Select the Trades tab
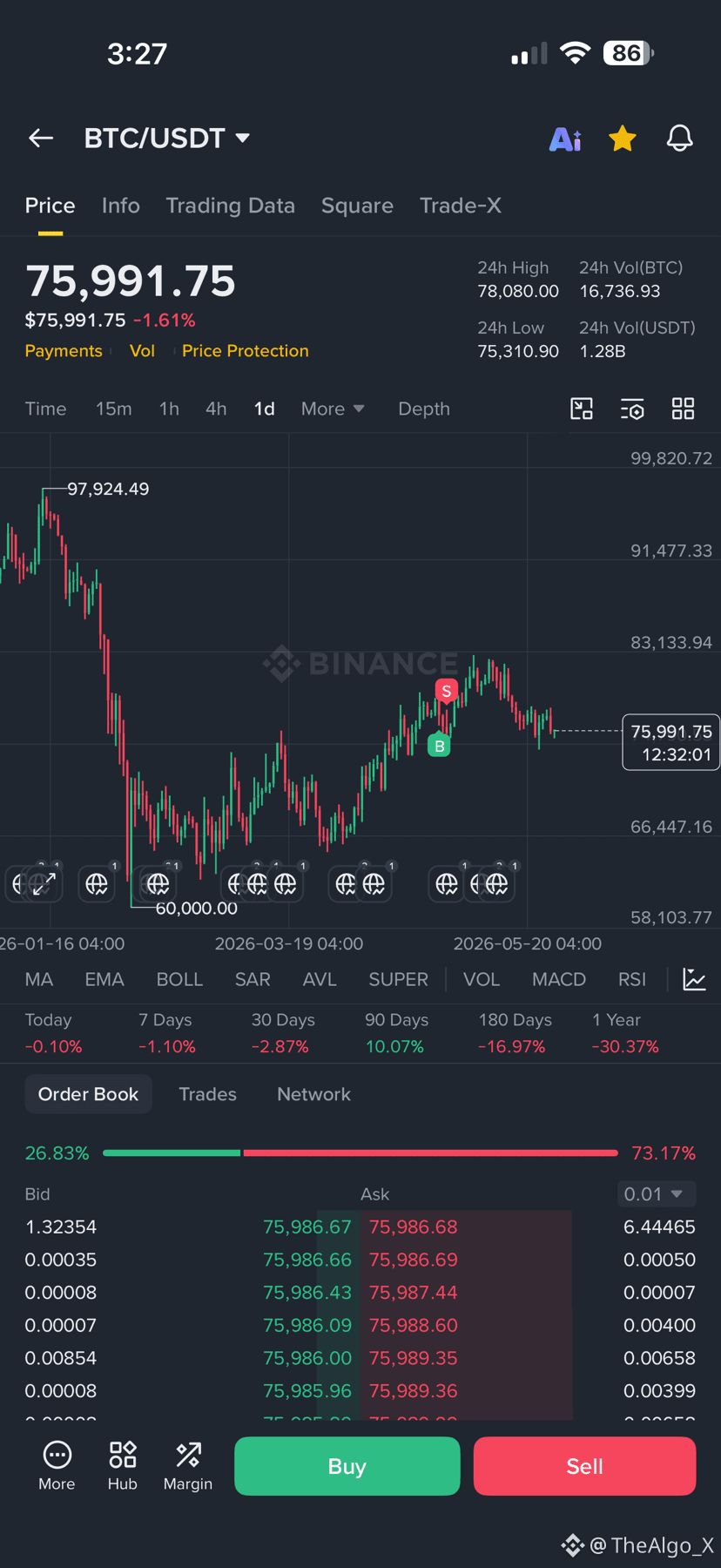This screenshot has height=1568, width=721. tap(207, 1094)
